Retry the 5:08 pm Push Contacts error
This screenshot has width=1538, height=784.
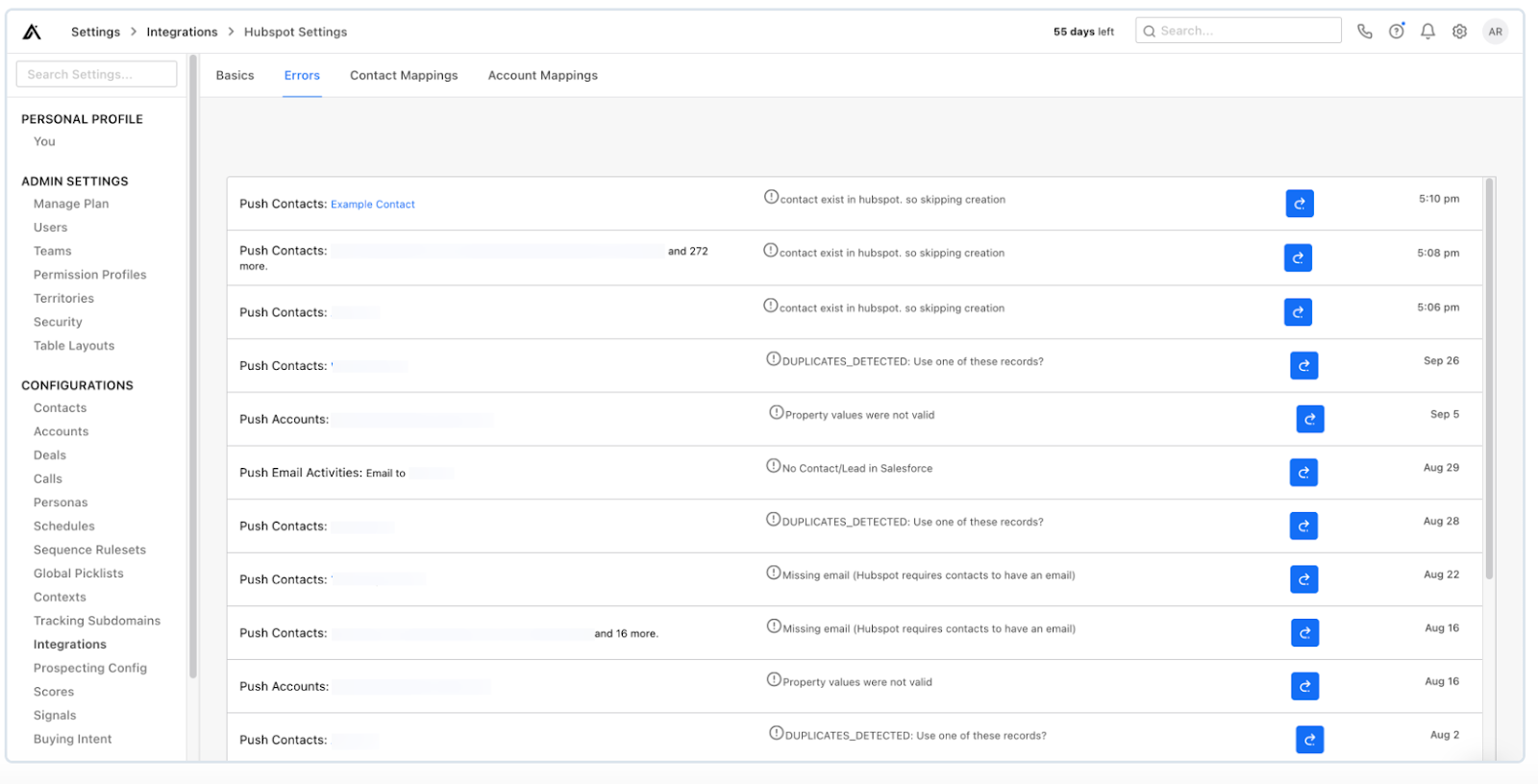point(1298,257)
